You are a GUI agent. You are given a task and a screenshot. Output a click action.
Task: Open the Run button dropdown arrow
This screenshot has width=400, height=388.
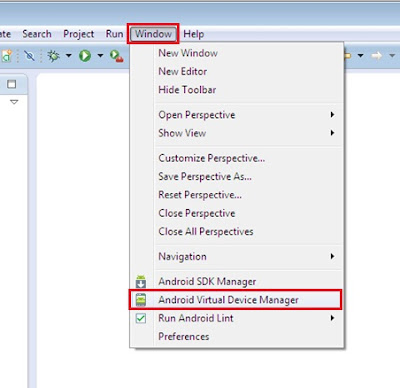[x=100, y=55]
